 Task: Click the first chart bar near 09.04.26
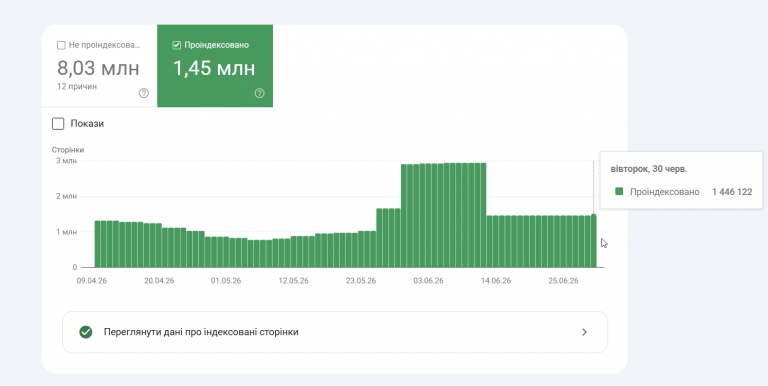point(97,244)
